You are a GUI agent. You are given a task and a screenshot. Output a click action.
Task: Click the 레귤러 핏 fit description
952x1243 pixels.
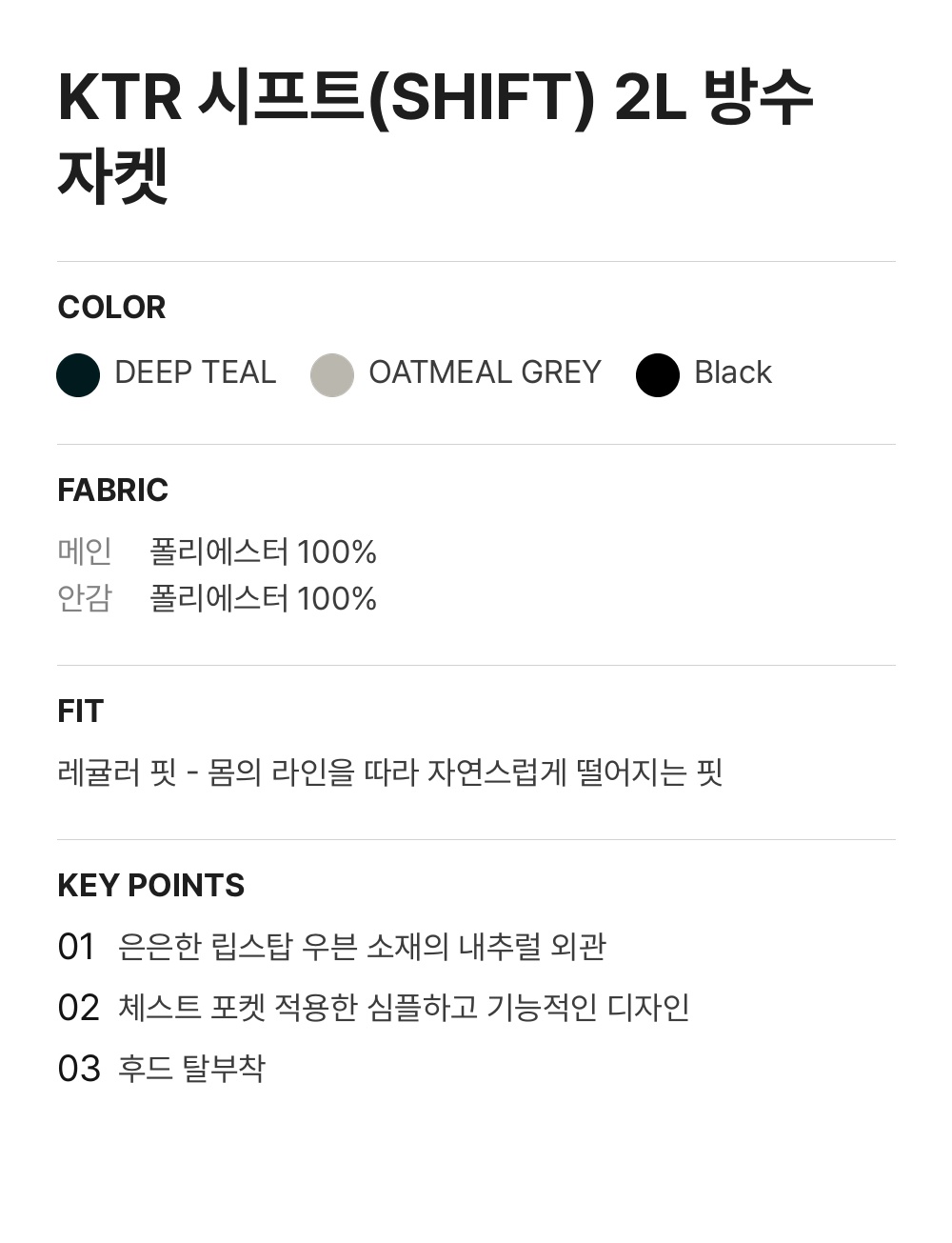[390, 772]
